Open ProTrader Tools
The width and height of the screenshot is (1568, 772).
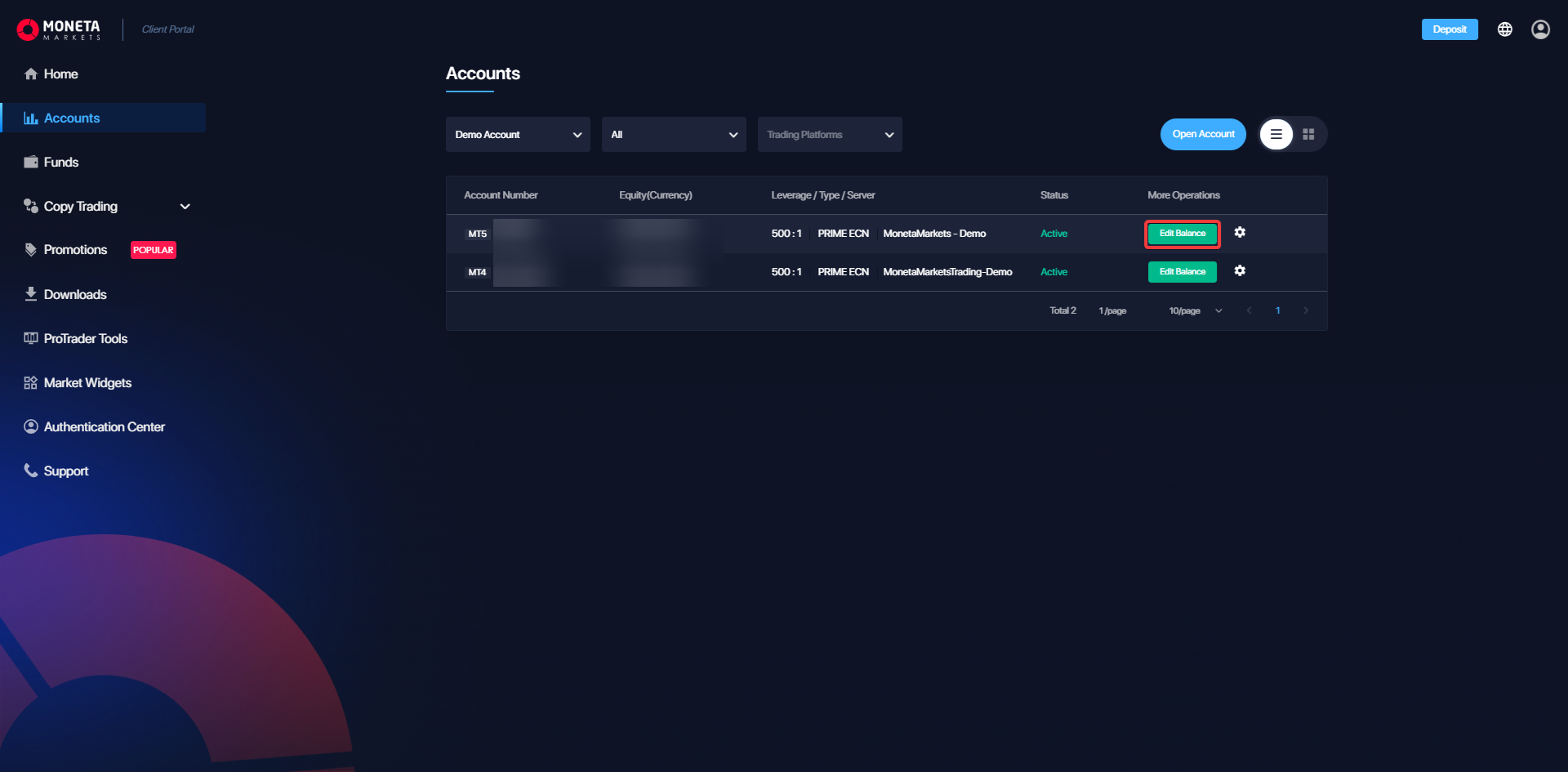pos(103,338)
